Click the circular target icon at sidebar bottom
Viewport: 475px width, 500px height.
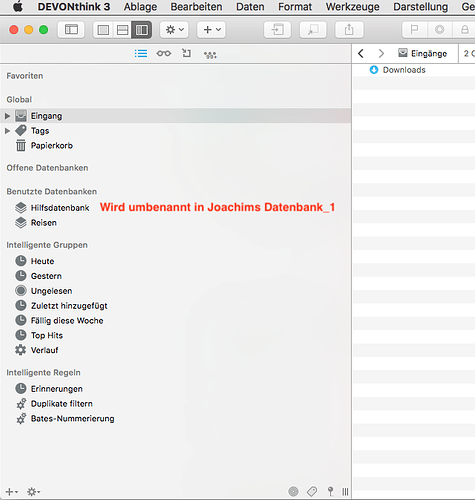[x=293, y=491]
